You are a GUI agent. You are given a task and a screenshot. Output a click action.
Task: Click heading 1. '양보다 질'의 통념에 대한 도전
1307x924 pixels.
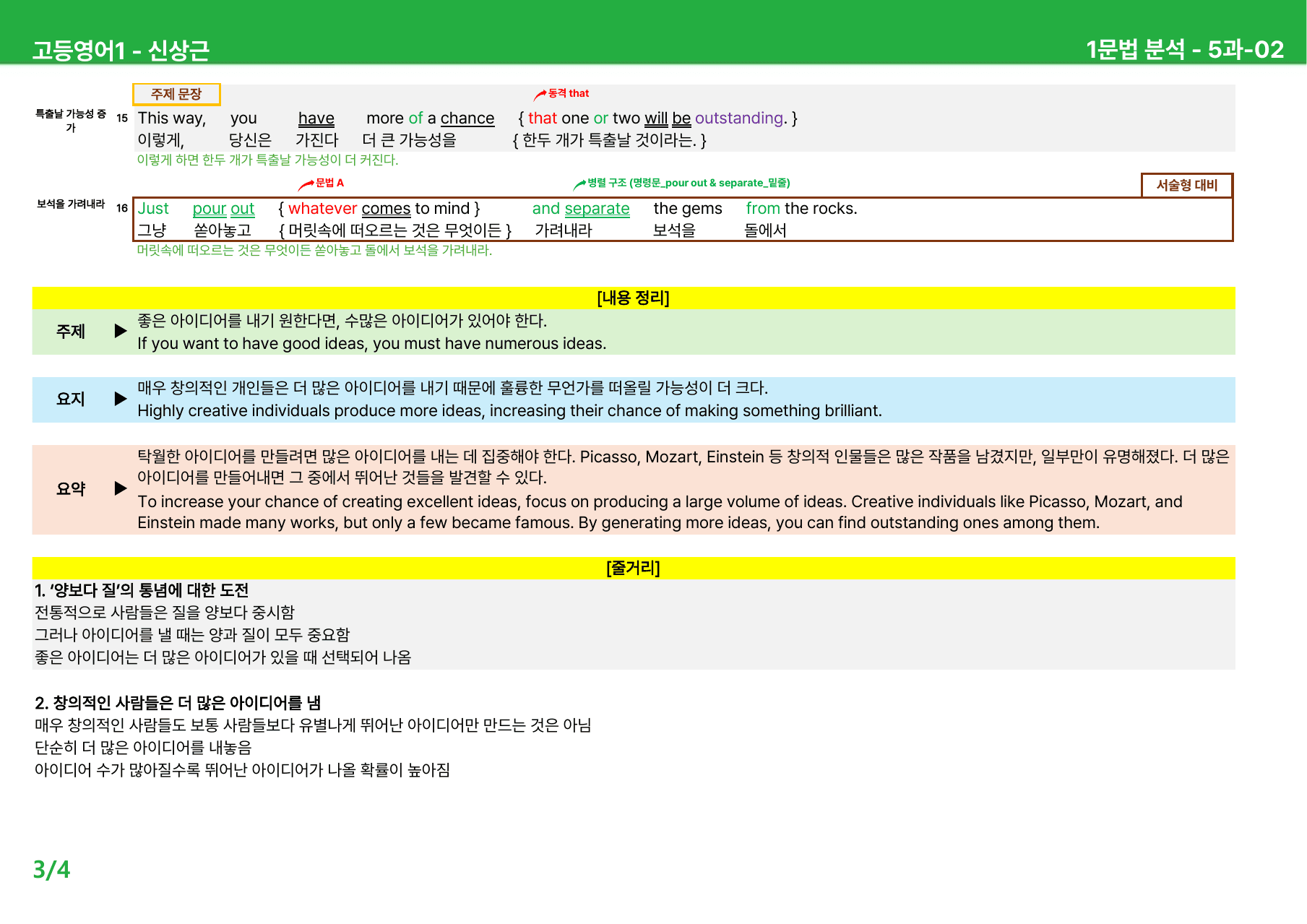[x=142, y=590]
